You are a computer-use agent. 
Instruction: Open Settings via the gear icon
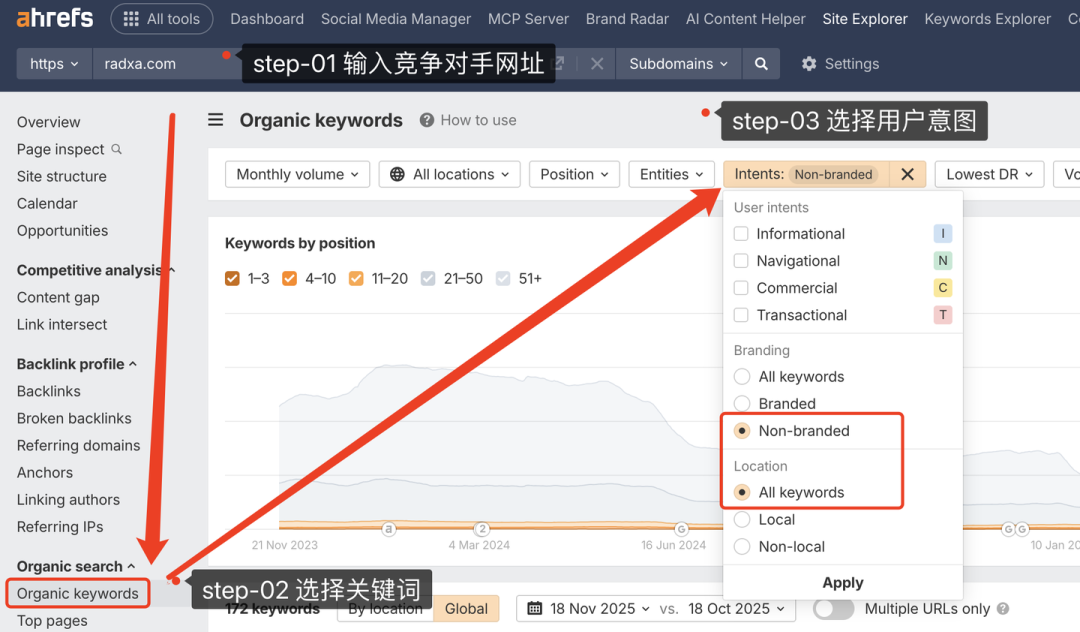click(x=809, y=64)
